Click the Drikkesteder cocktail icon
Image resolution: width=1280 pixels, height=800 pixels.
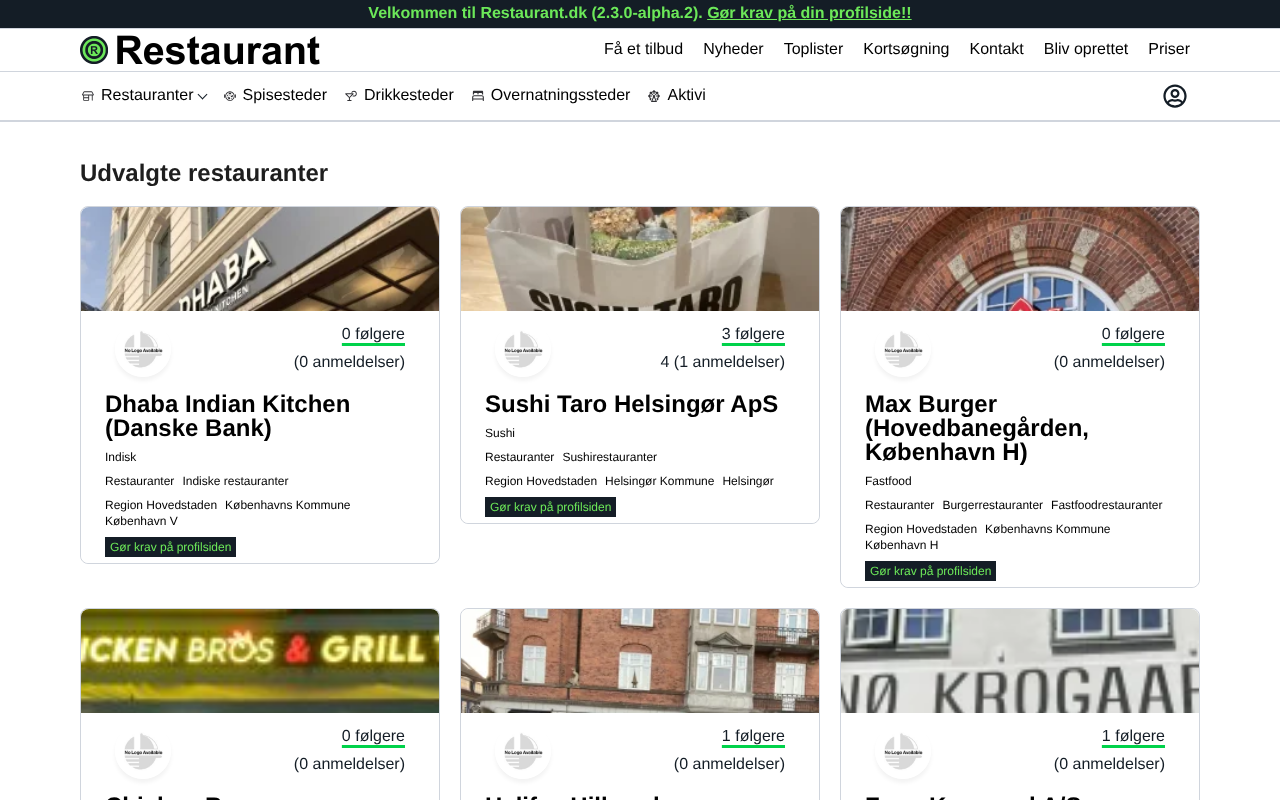pyautogui.click(x=351, y=96)
